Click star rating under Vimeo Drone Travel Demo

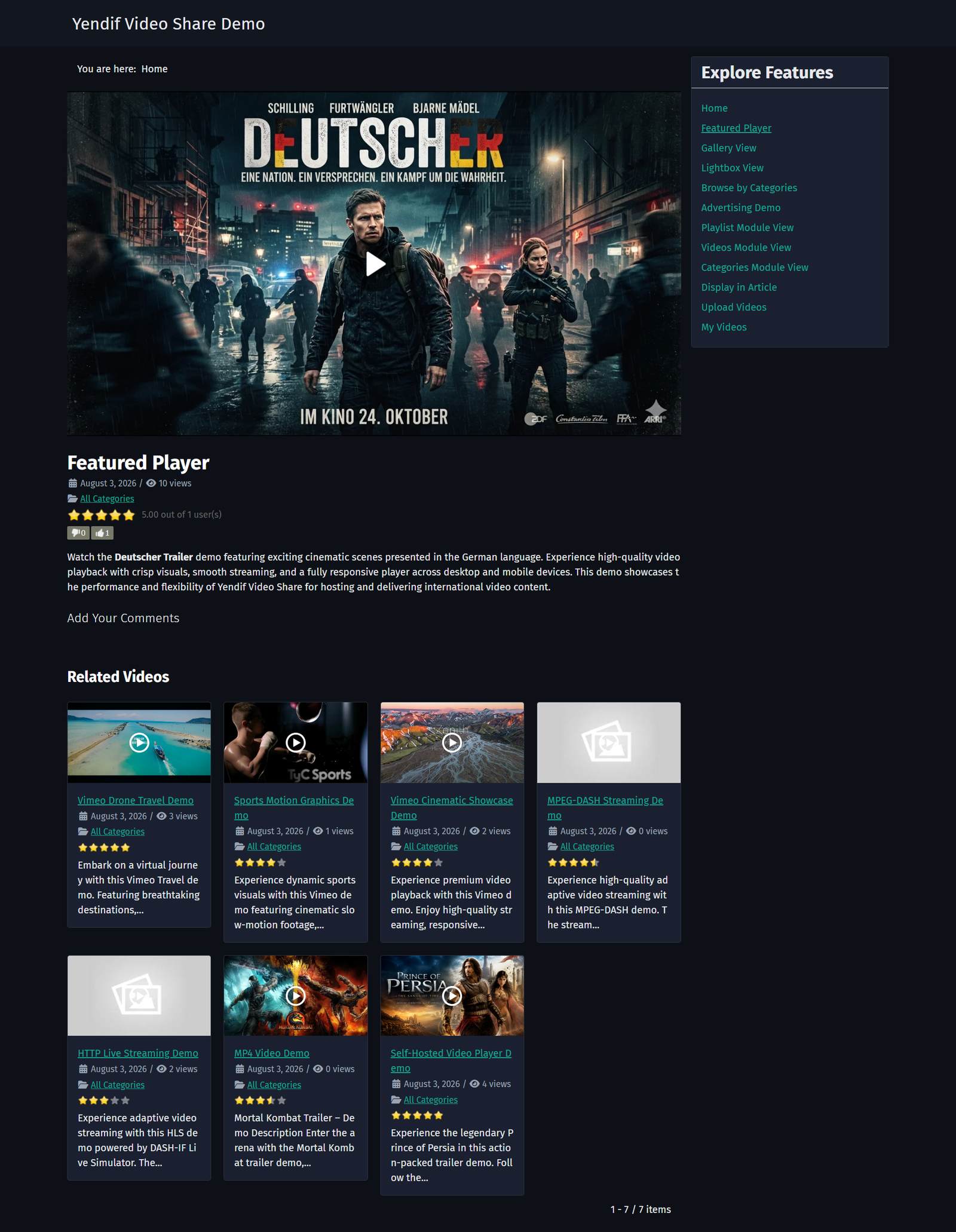point(104,847)
